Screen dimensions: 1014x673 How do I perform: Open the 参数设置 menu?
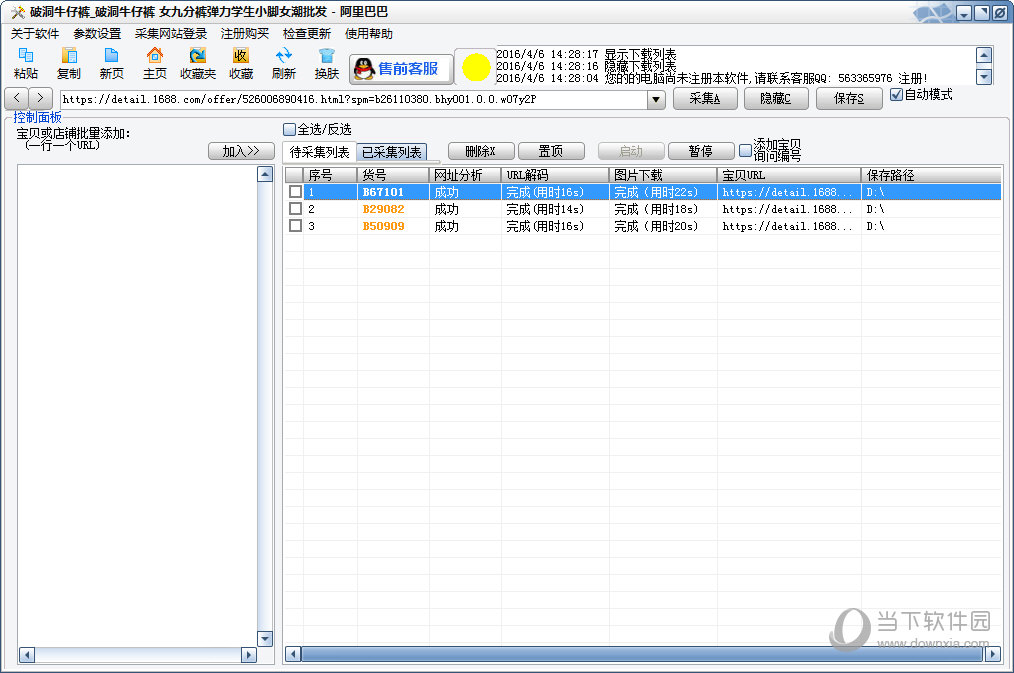point(97,34)
